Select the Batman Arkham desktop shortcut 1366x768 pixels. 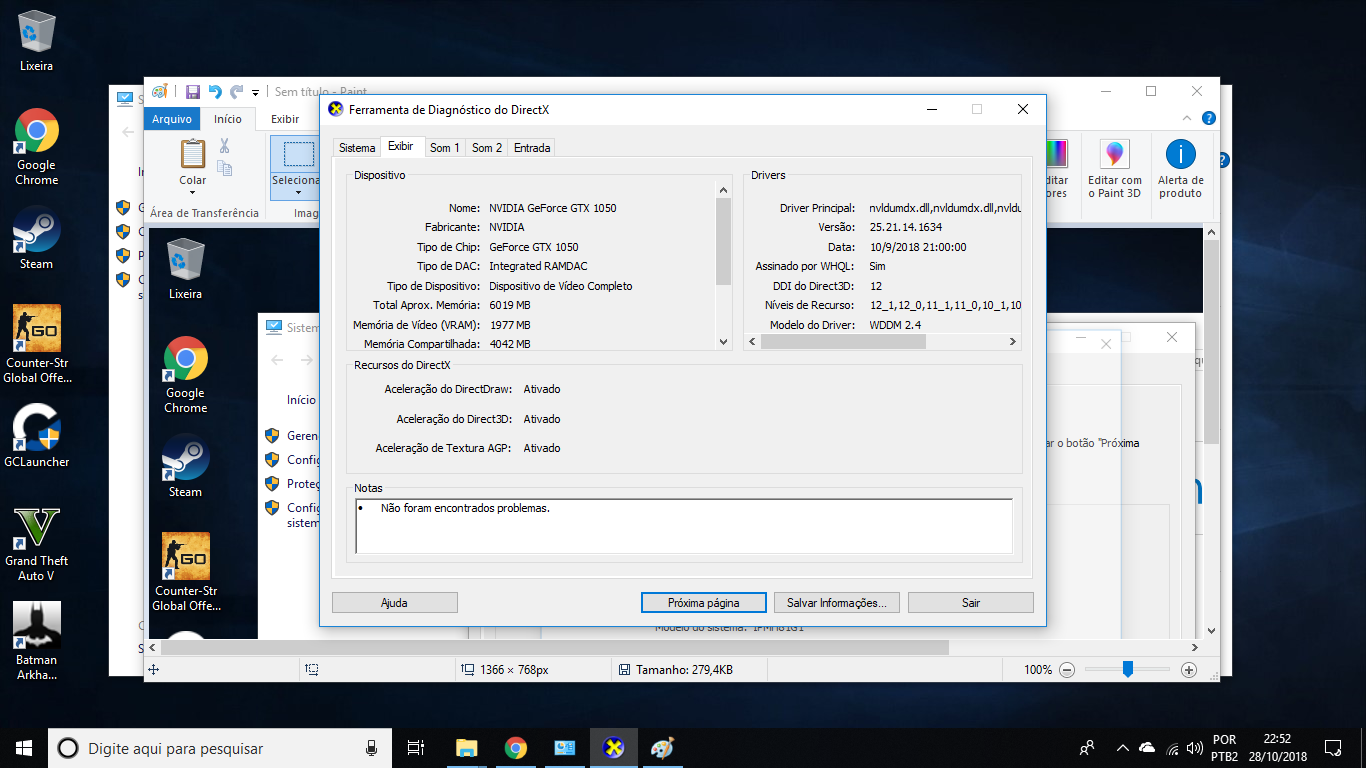[37, 641]
